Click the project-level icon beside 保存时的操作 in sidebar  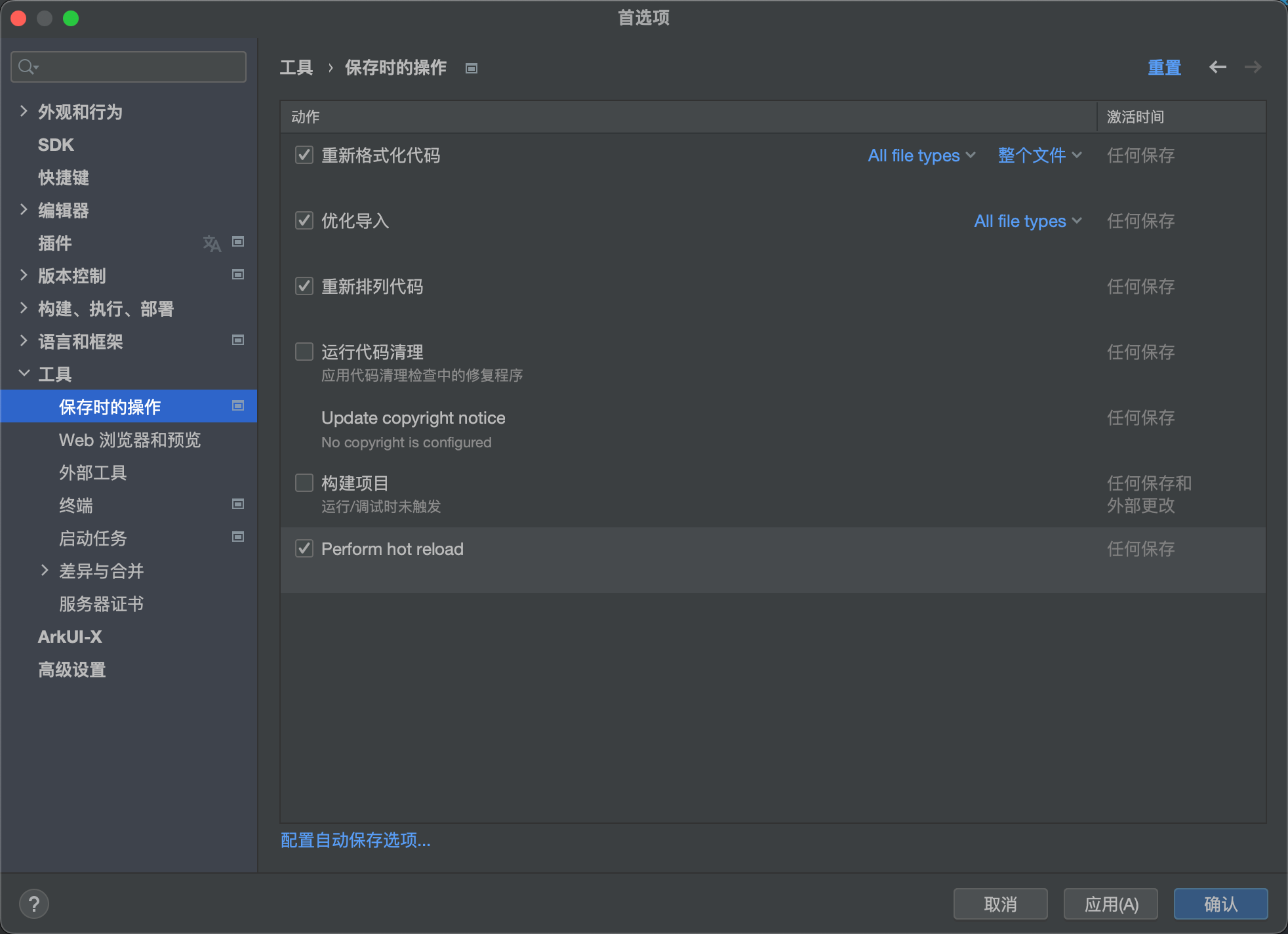pyautogui.click(x=238, y=406)
